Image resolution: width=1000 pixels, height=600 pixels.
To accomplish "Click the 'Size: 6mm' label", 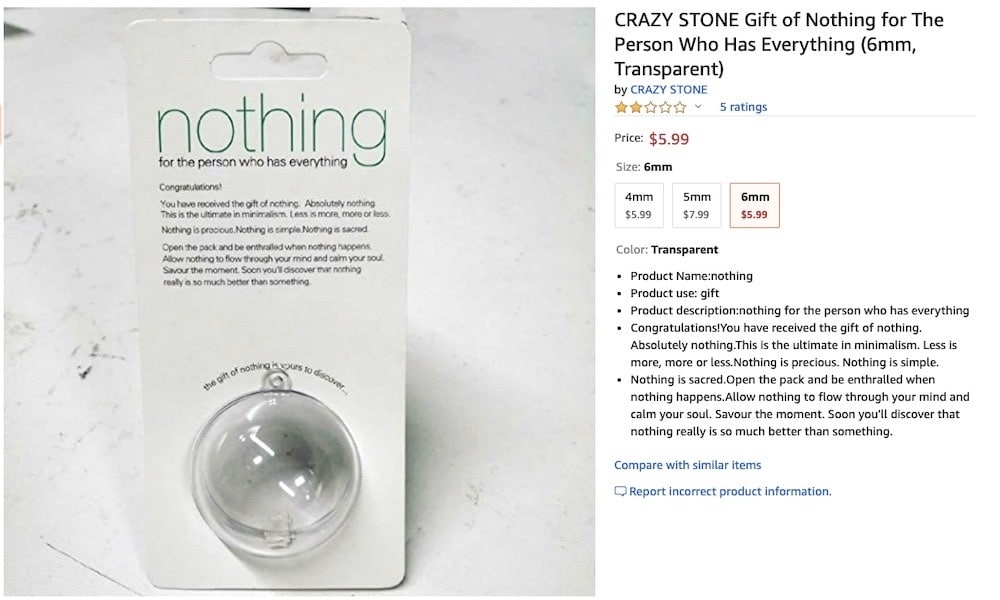I will point(644,167).
